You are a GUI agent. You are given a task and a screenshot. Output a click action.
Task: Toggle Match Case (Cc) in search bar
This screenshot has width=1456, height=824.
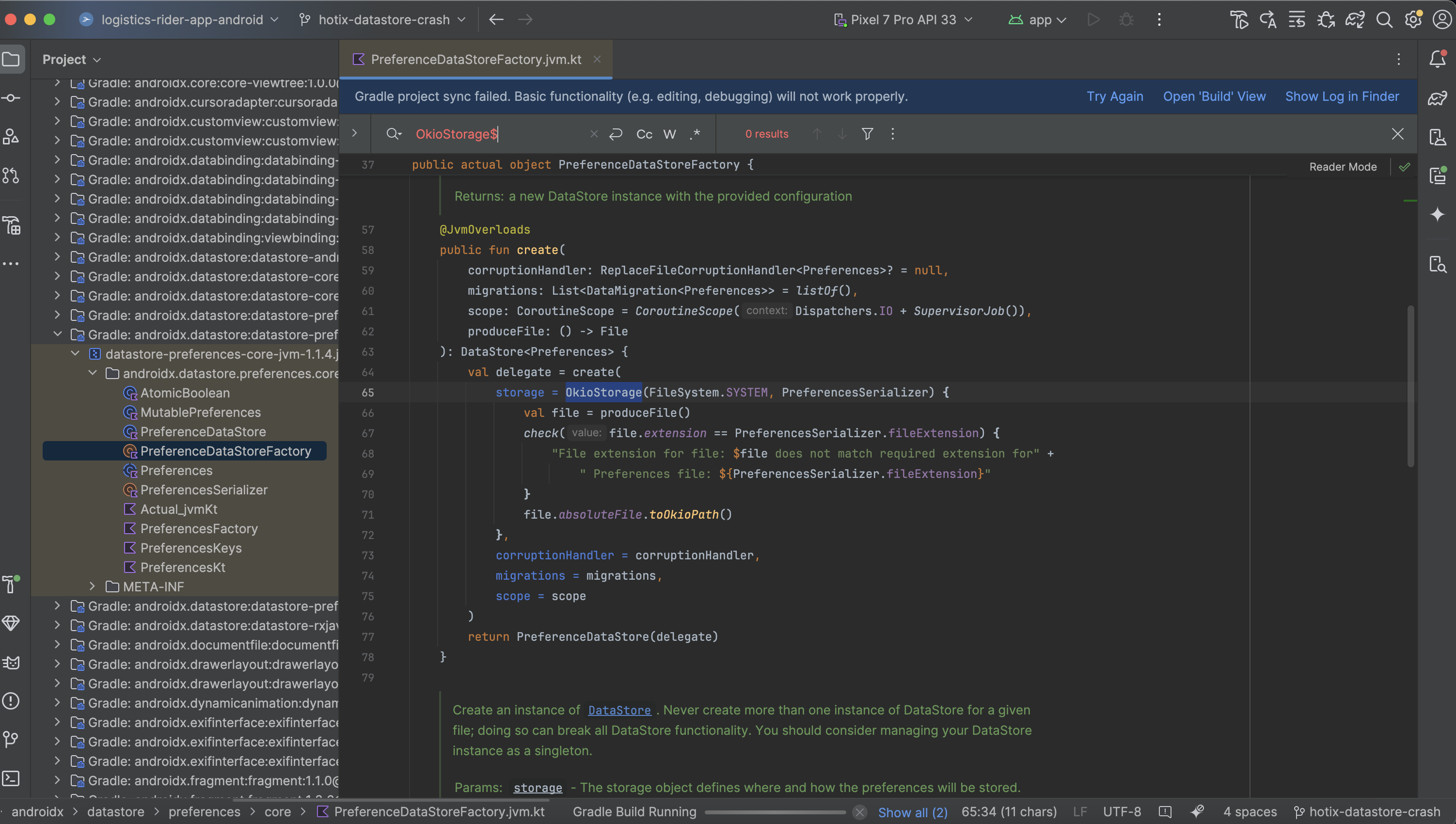pyautogui.click(x=644, y=134)
